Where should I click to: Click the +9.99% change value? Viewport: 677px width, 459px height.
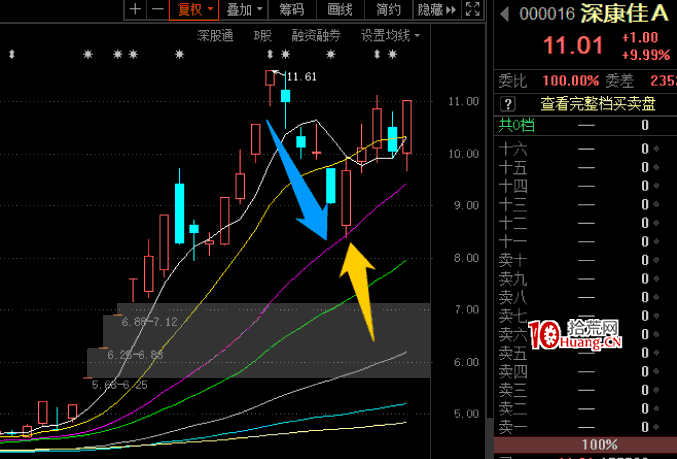point(646,55)
